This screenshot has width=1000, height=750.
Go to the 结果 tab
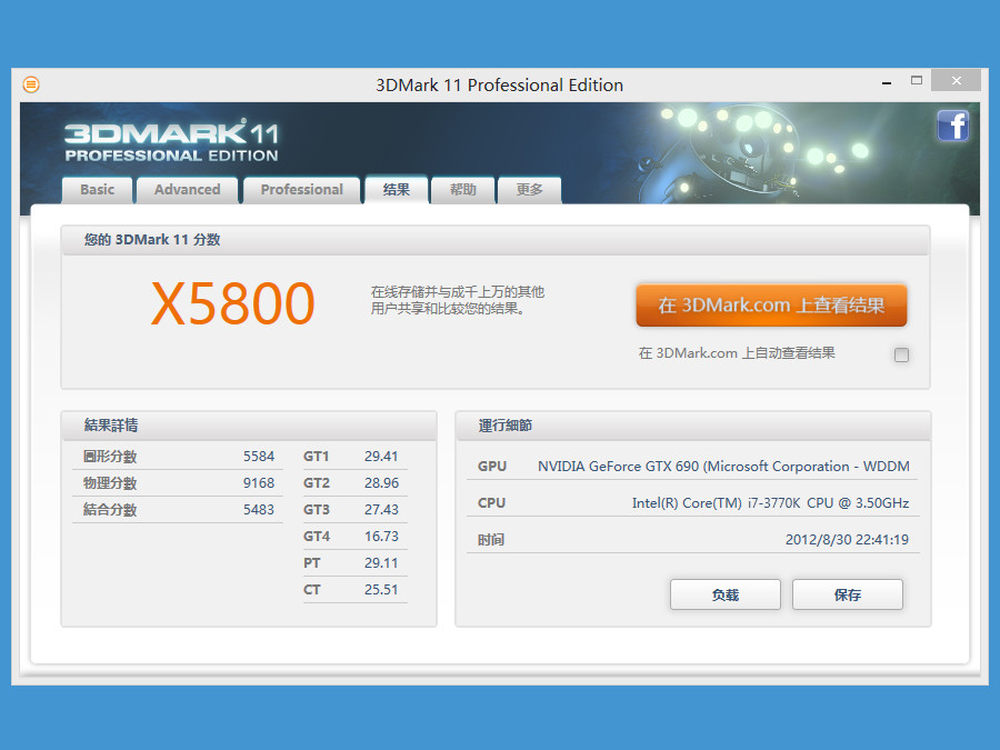click(x=396, y=189)
